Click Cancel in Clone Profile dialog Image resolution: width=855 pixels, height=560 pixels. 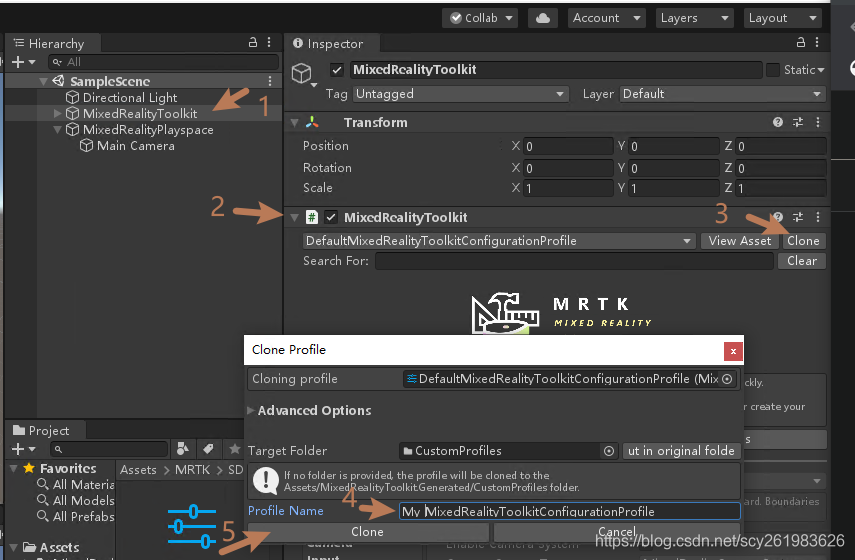tap(617, 532)
